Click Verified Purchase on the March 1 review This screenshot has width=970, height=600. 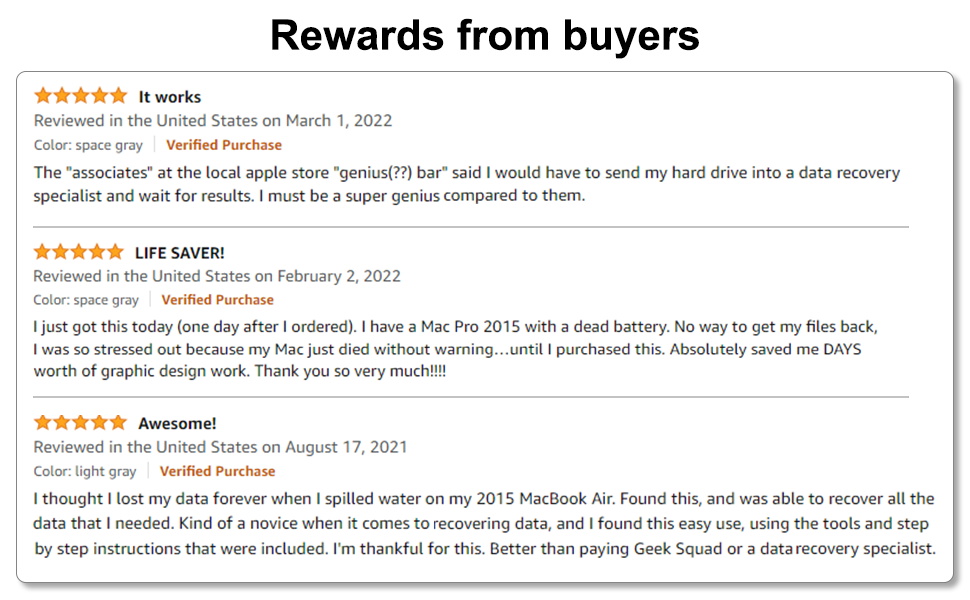[224, 145]
